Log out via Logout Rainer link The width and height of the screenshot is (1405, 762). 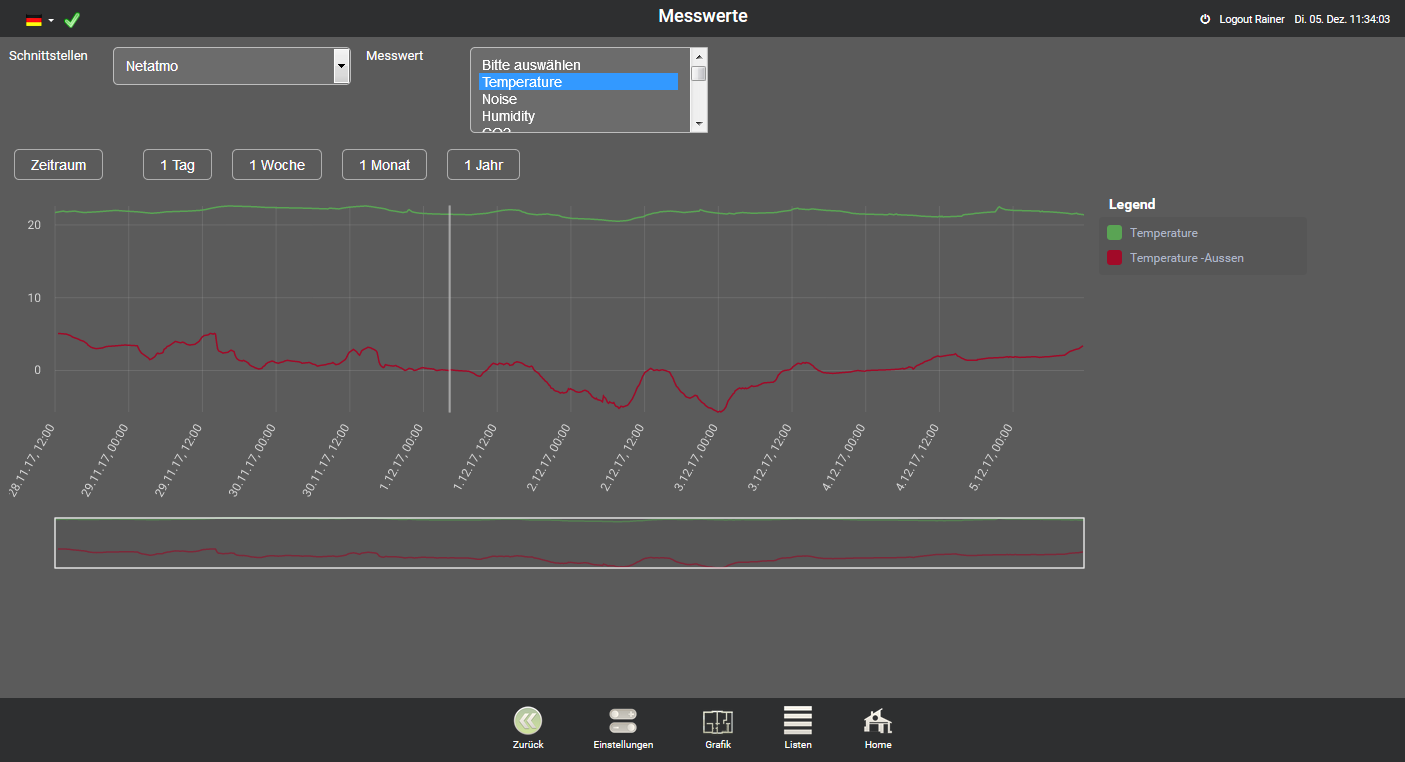click(1252, 19)
